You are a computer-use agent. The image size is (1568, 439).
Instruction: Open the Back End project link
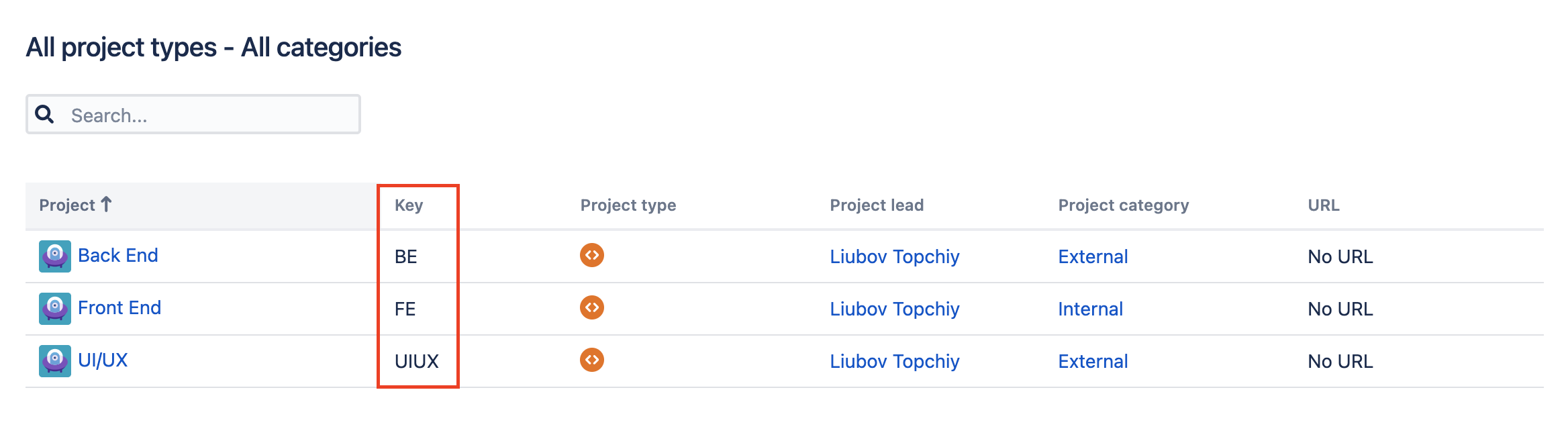click(x=118, y=256)
